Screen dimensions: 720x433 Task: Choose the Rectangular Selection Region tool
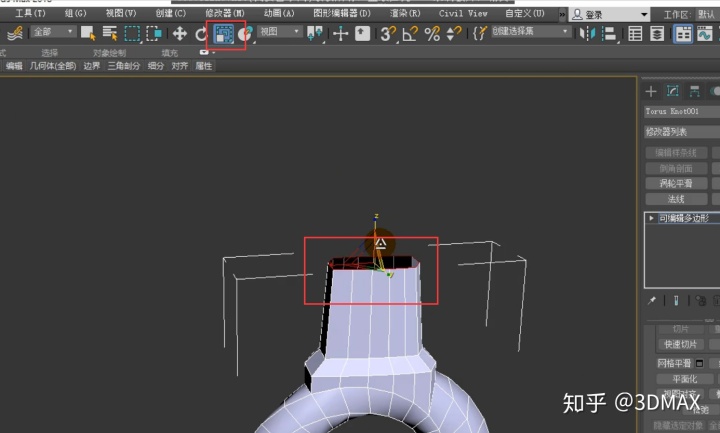click(132, 34)
